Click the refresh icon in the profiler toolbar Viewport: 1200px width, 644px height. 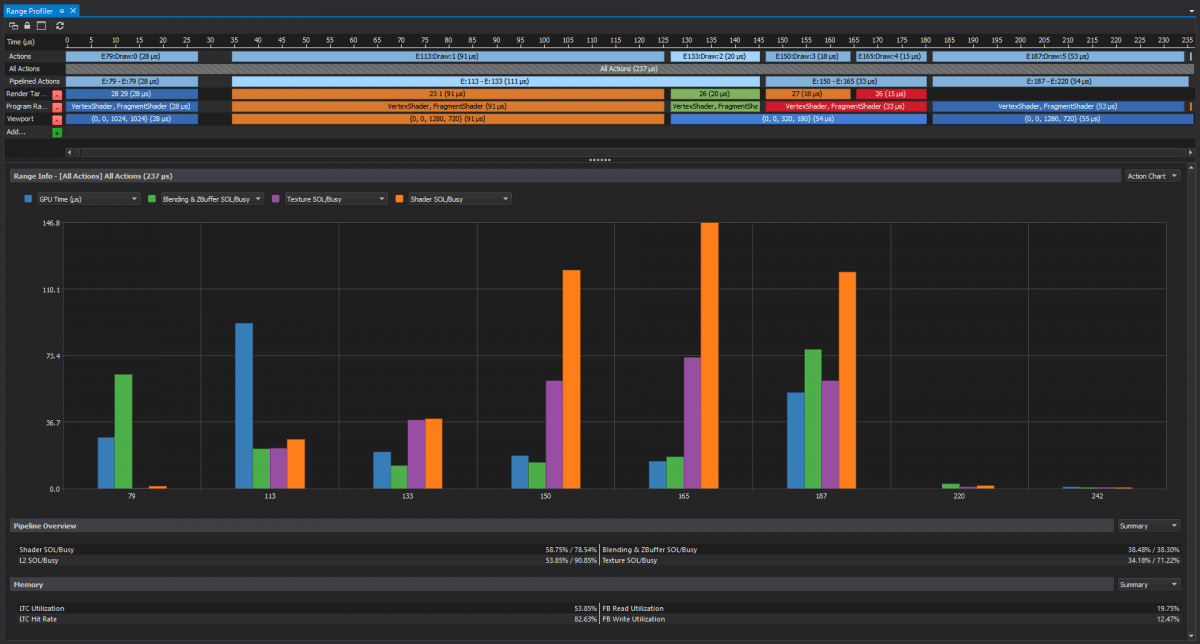pyautogui.click(x=60, y=25)
